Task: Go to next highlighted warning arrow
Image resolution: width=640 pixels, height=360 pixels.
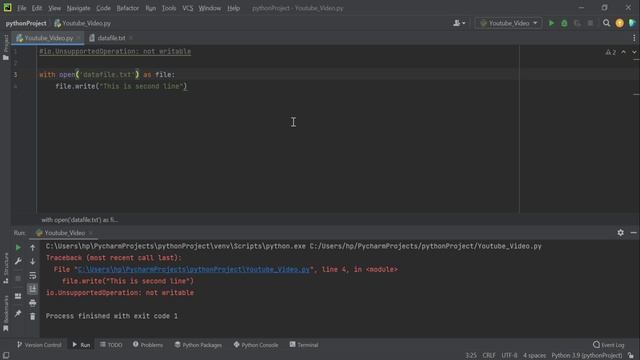Action: point(634,52)
